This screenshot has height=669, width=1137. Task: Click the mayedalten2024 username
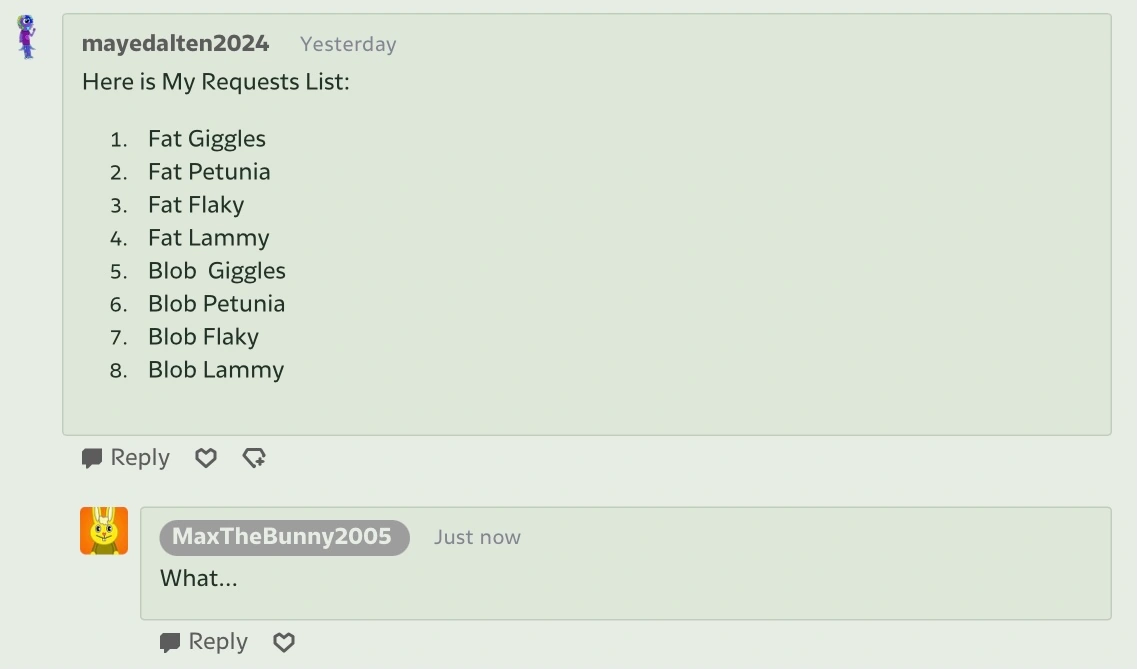(175, 44)
